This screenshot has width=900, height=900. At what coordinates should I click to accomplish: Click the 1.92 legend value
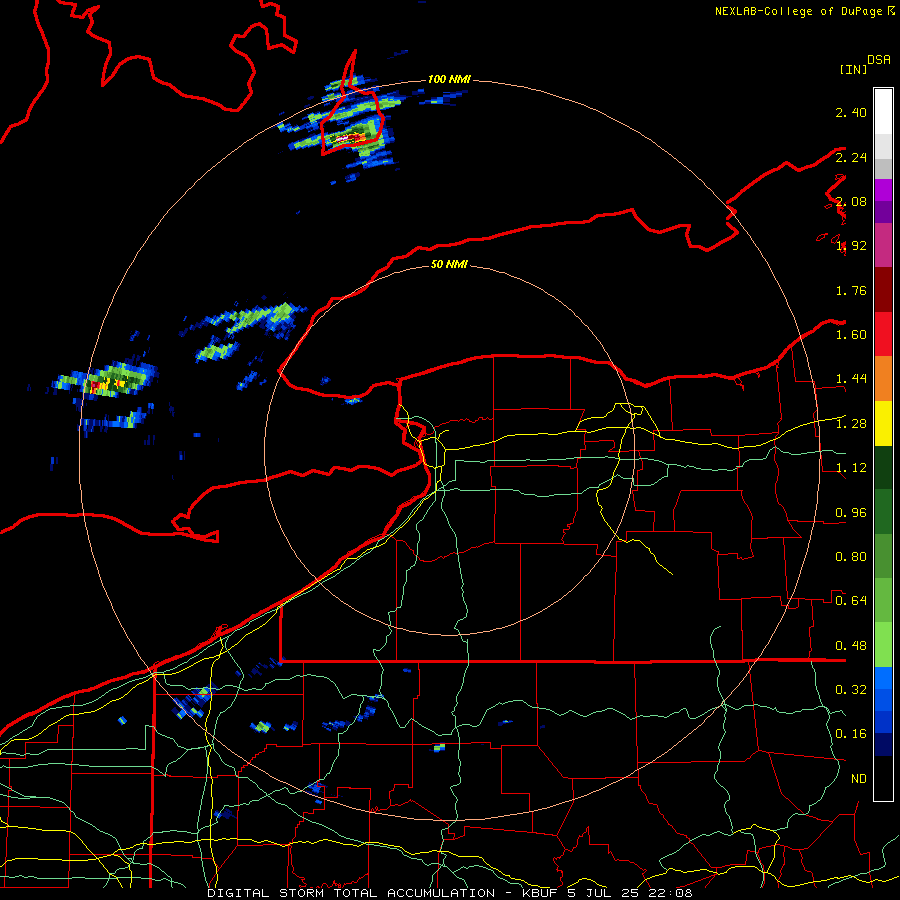coord(851,246)
